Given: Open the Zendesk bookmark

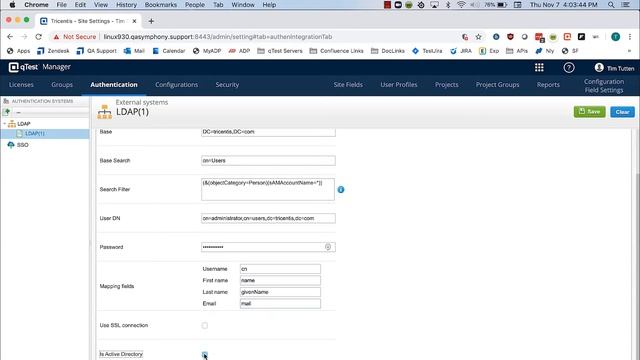Looking at the screenshot, I should click(x=53, y=51).
